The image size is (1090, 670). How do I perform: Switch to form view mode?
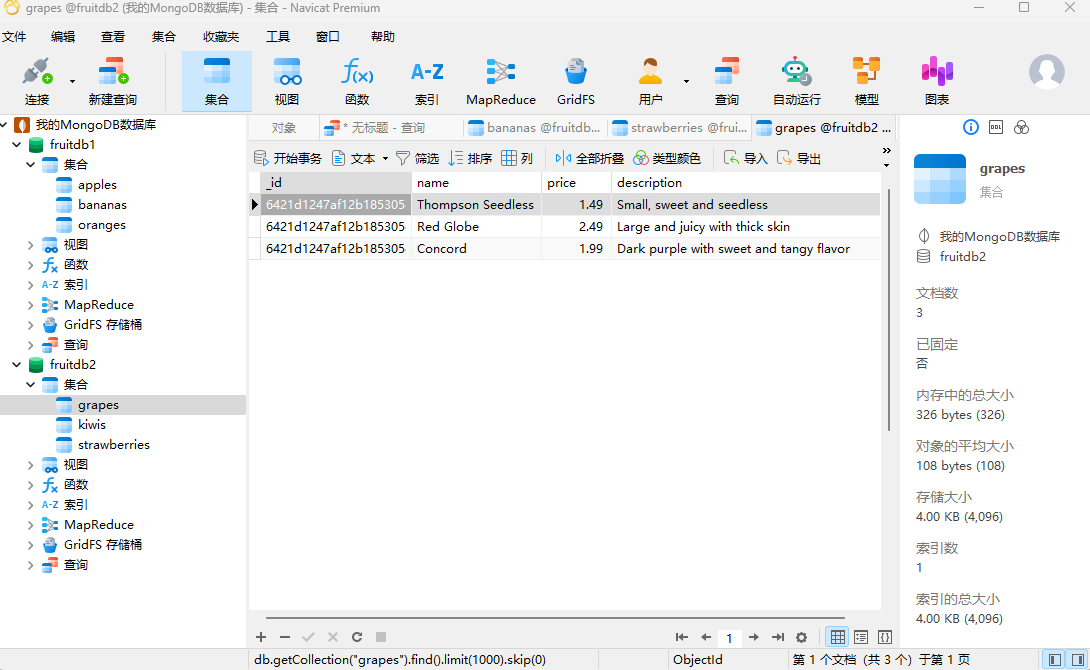[861, 637]
